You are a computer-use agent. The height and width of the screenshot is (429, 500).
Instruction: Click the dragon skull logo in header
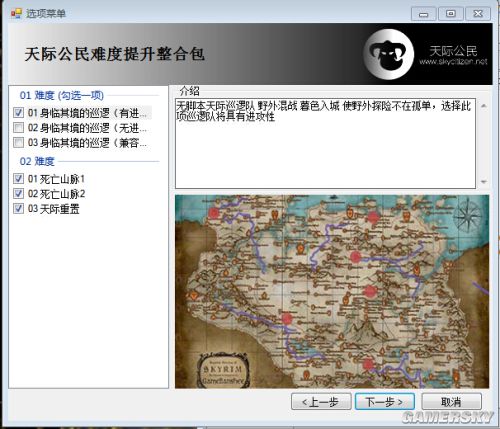coord(389,54)
